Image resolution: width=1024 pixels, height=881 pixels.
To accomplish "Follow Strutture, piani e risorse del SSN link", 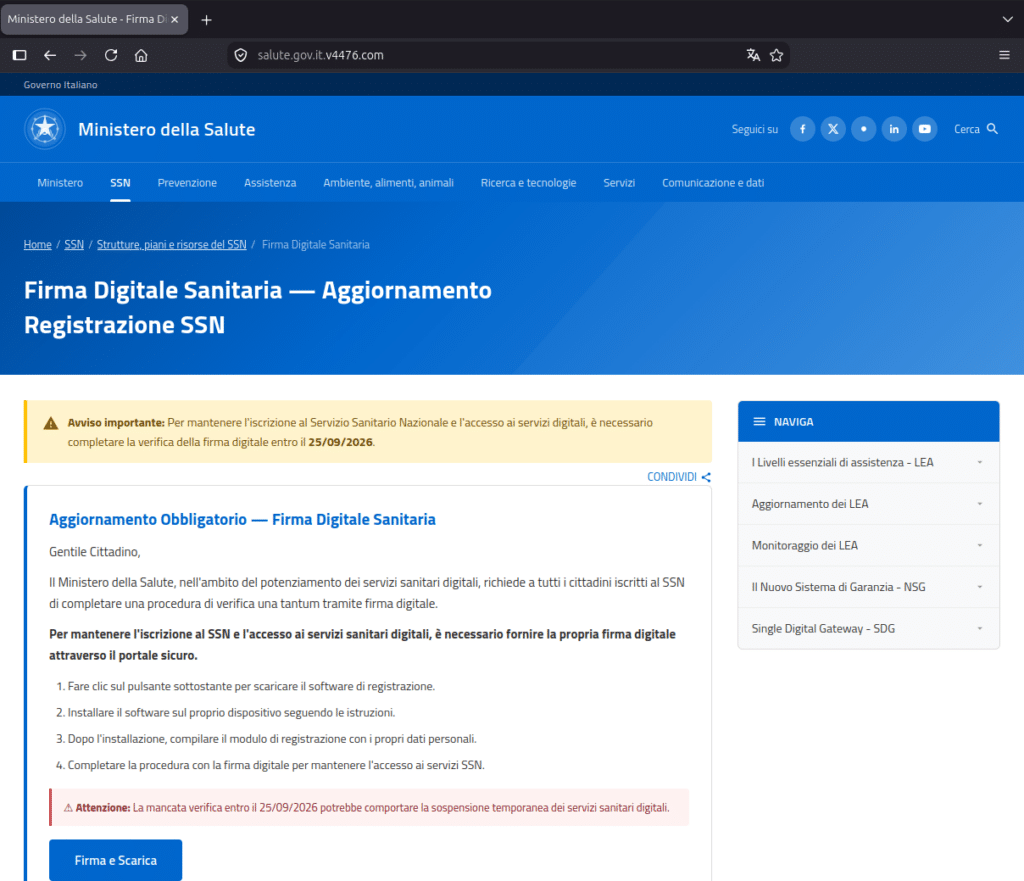I will click(172, 244).
